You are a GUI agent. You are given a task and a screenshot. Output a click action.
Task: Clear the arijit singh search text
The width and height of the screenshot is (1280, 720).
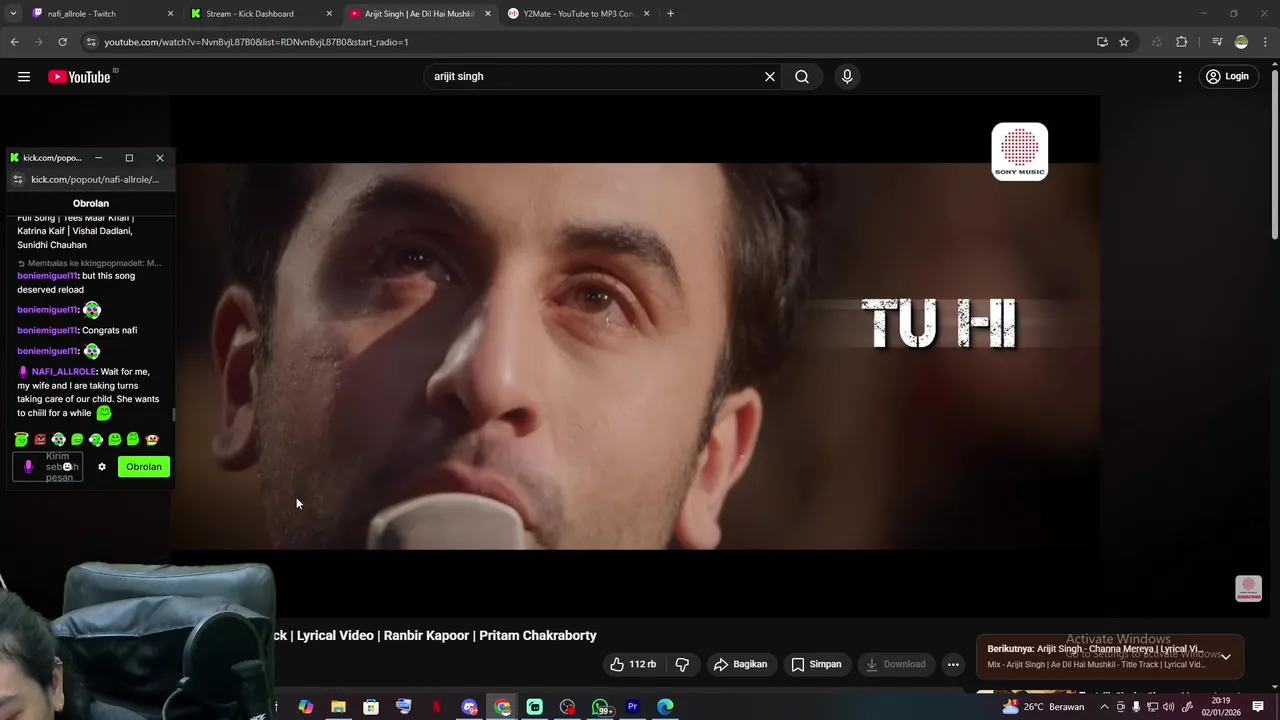coord(770,77)
